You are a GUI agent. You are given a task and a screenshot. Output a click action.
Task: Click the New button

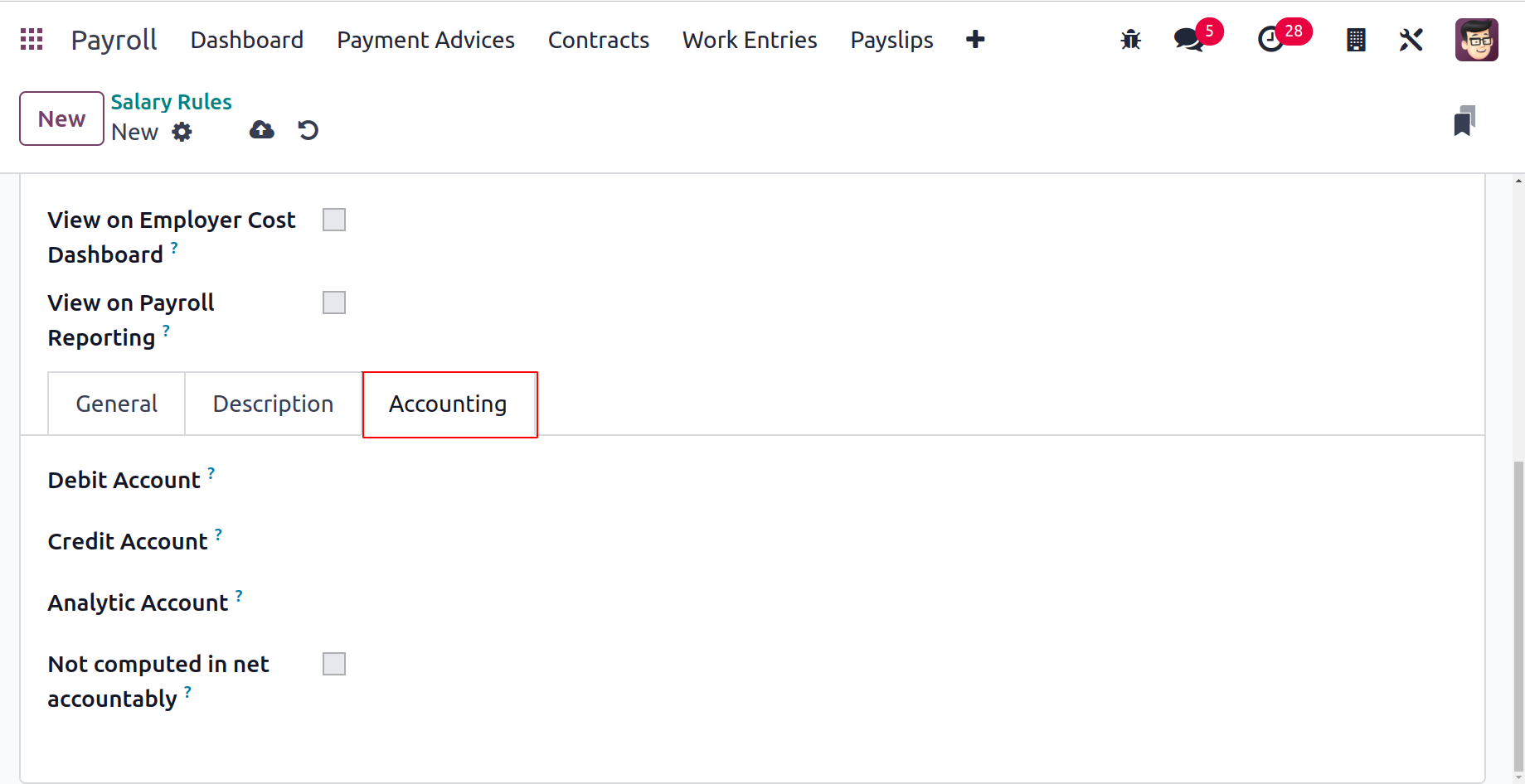61,119
